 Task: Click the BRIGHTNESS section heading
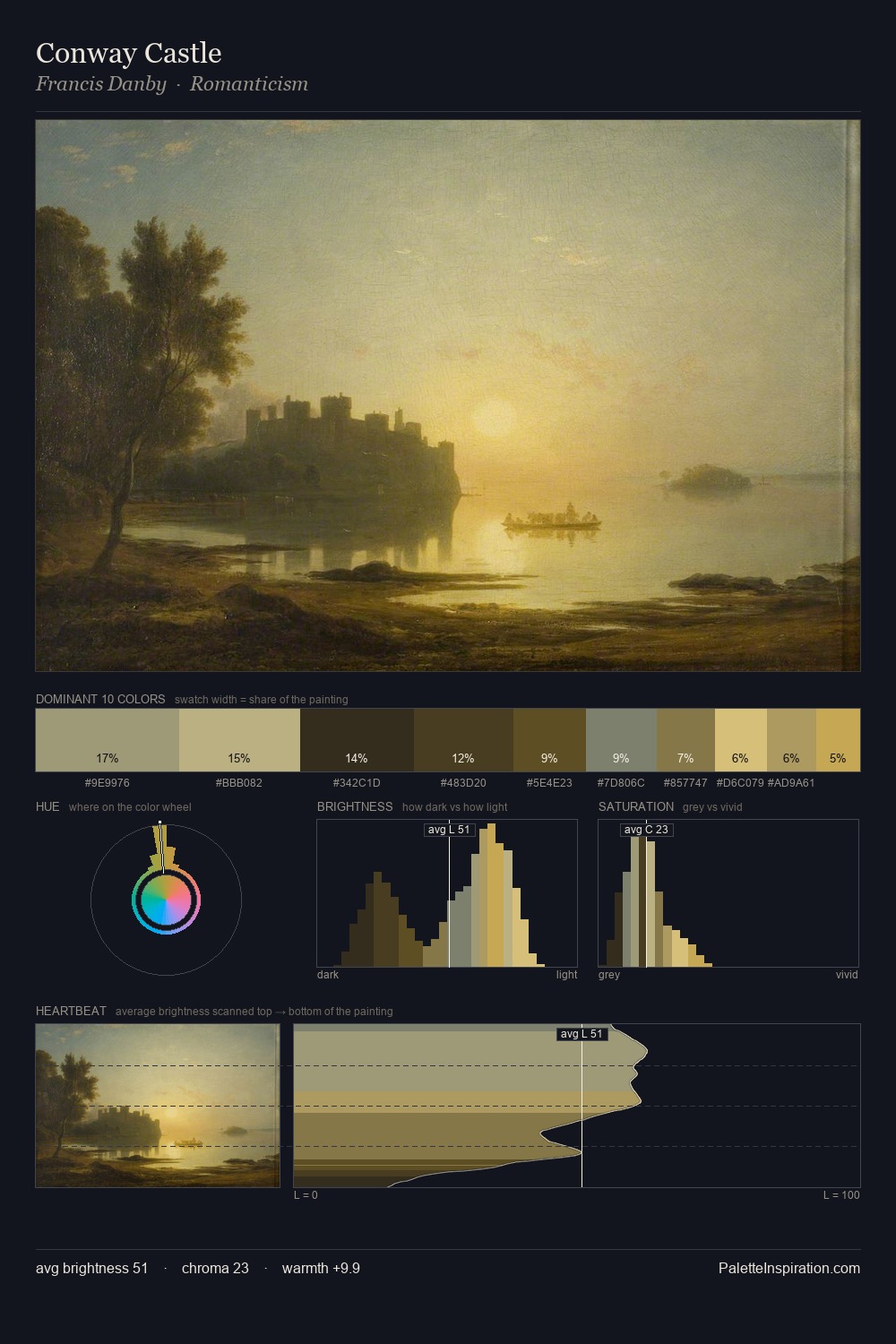tap(355, 806)
